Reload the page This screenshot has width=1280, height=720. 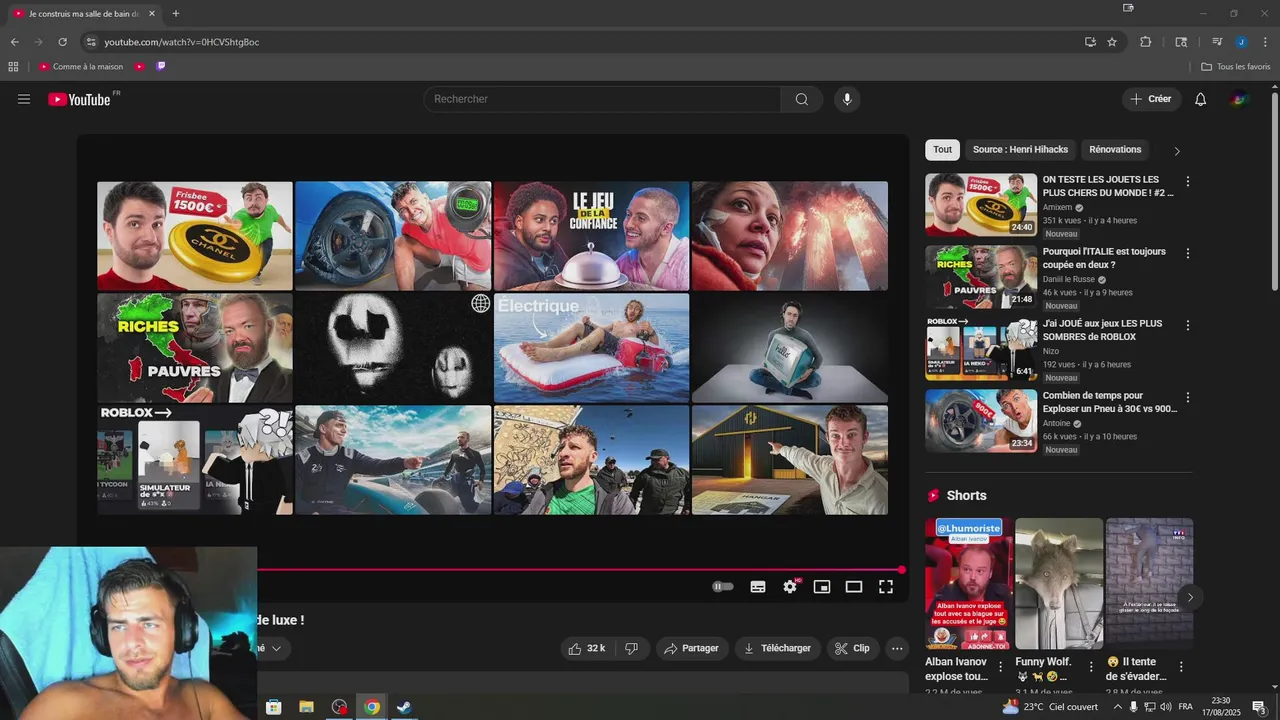(x=62, y=42)
